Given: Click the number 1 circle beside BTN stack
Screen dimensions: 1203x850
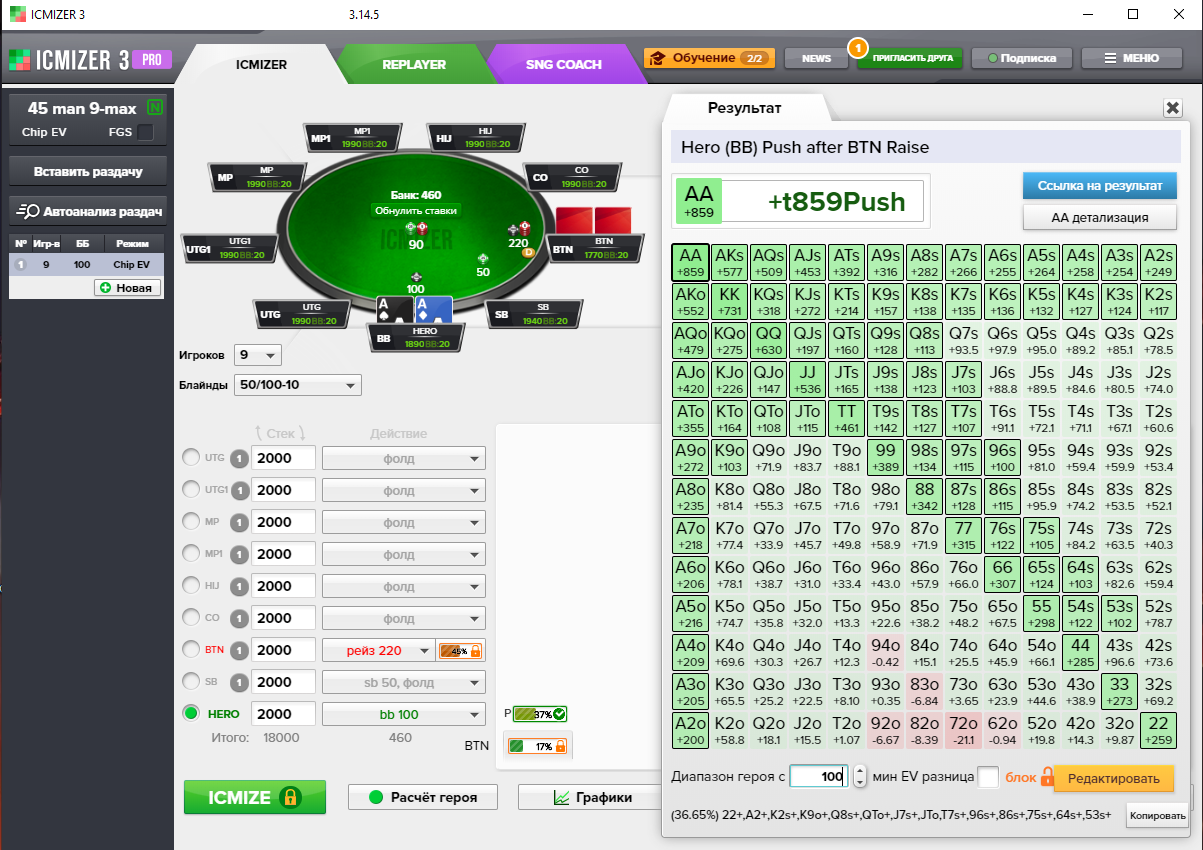Looking at the screenshot, I should [239, 650].
